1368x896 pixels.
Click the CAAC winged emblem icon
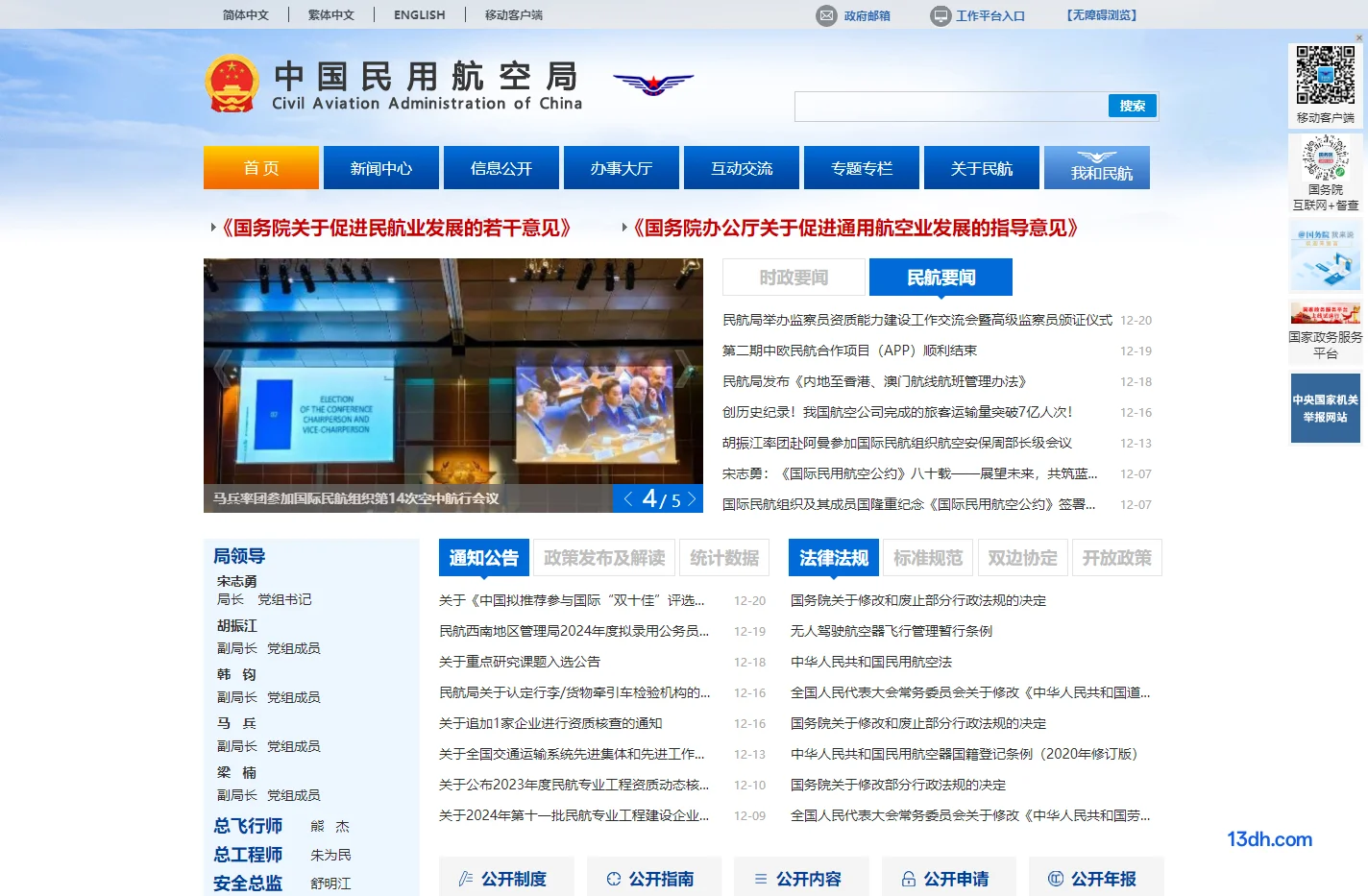653,84
